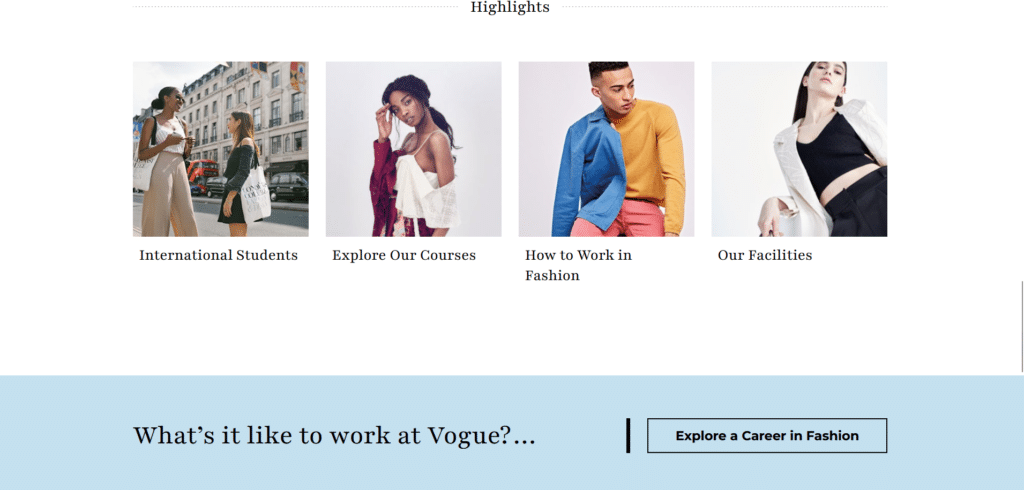The width and height of the screenshot is (1024, 490).
Task: Click the black car in the street photo
Action: tap(289, 188)
